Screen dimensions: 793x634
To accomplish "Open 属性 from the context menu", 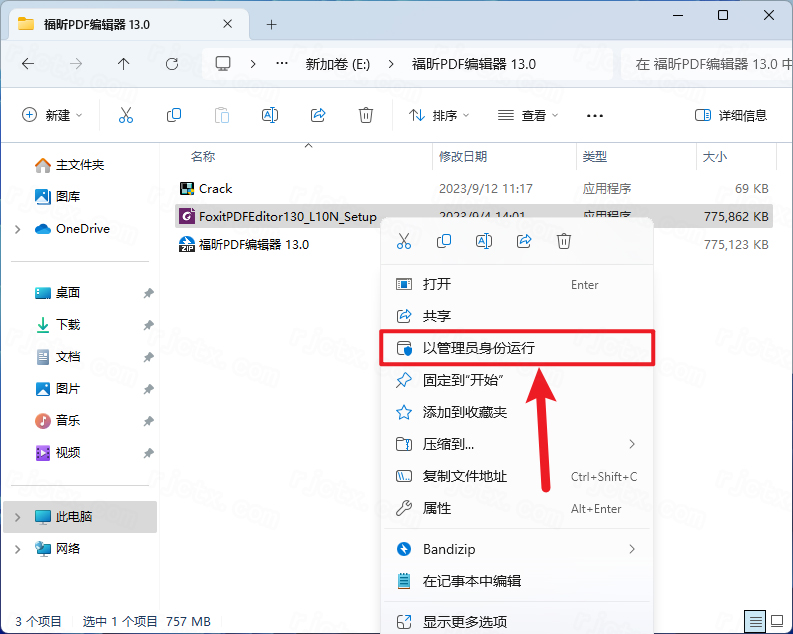I will 517,508.
